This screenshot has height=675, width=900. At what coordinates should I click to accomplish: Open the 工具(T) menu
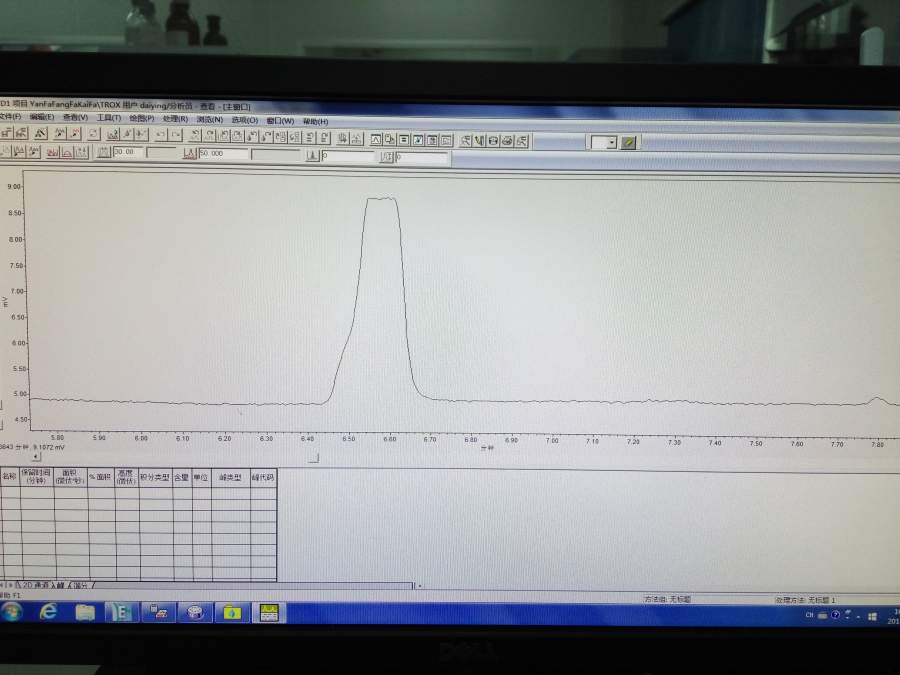(108, 118)
